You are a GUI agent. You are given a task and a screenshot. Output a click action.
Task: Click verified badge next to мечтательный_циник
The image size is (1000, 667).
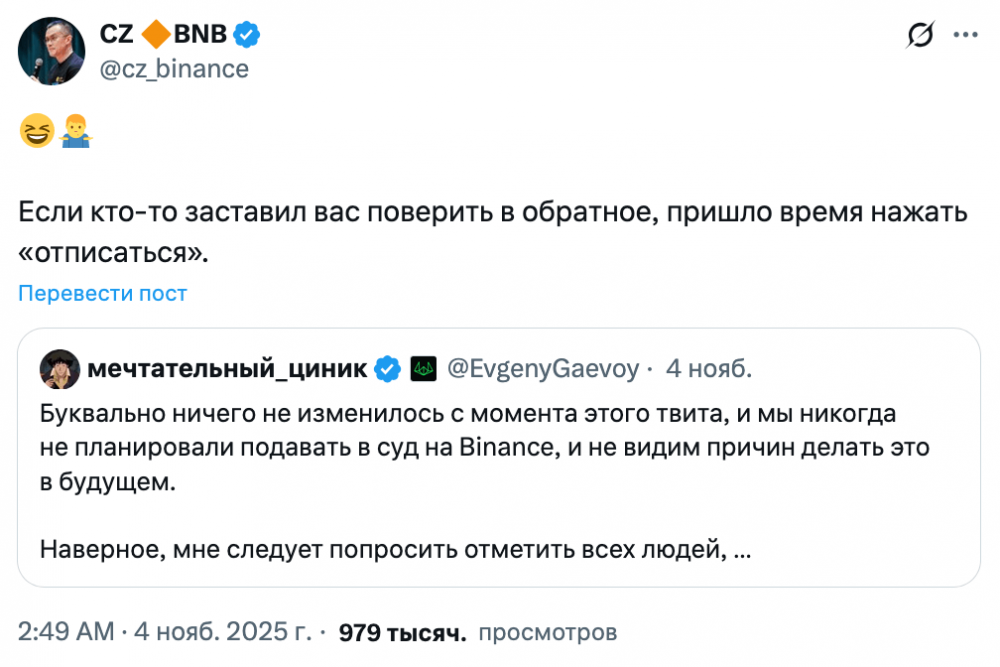tap(387, 369)
